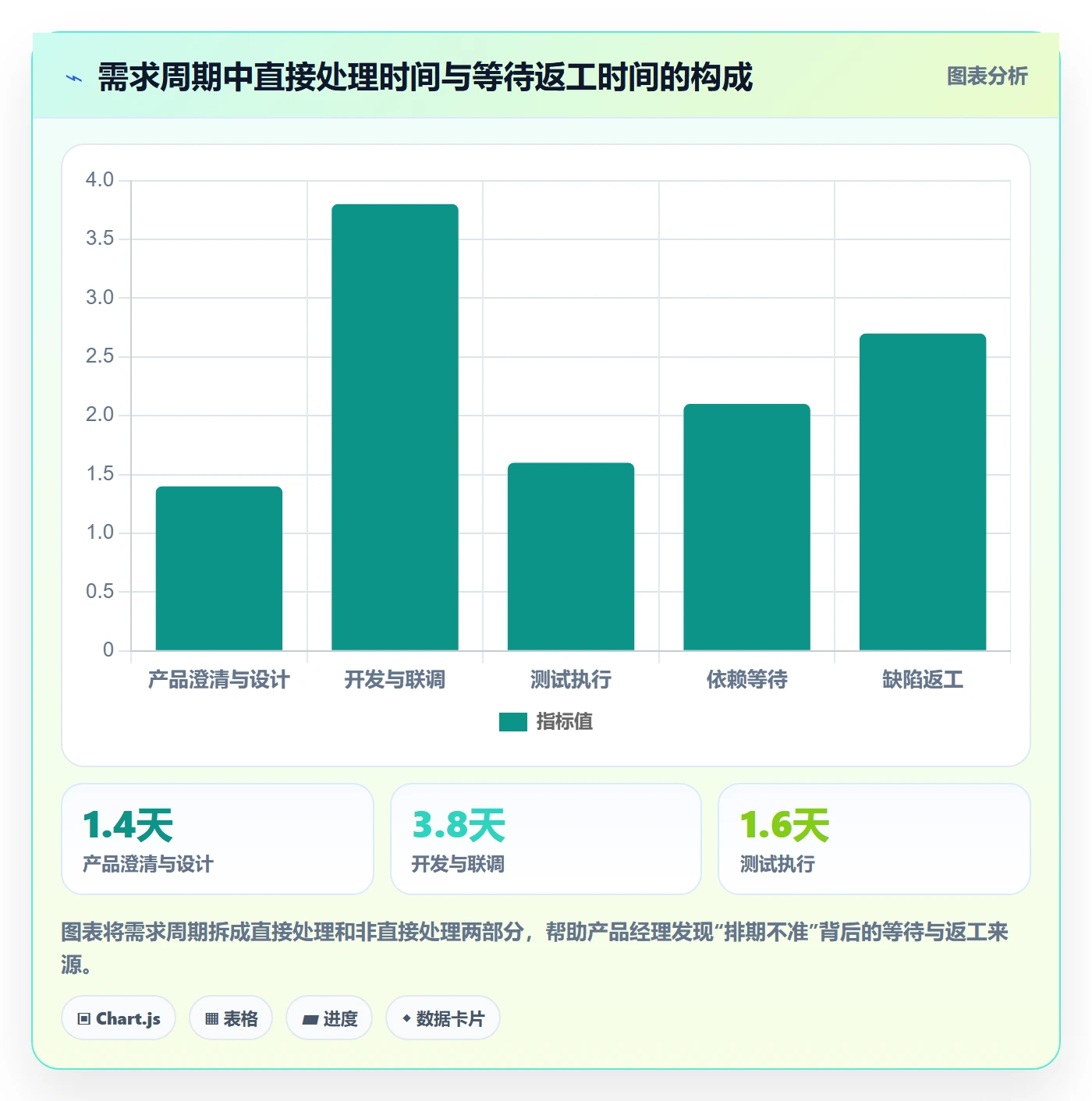Click the grid icon in the 表格 chip

pos(211,1019)
